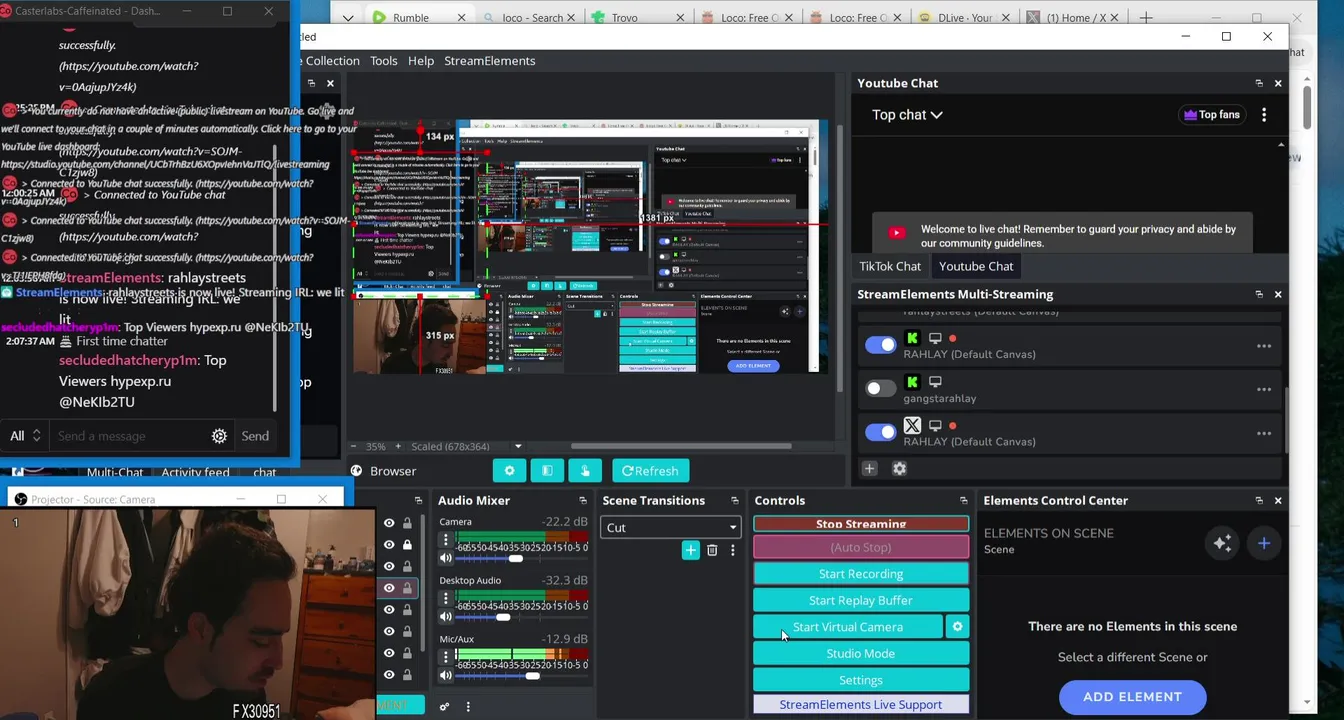Click Stop Streaming button

[x=861, y=524]
